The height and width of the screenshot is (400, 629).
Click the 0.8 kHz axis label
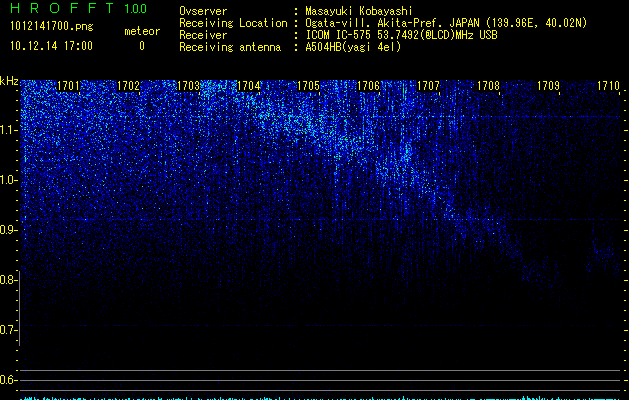click(9, 280)
